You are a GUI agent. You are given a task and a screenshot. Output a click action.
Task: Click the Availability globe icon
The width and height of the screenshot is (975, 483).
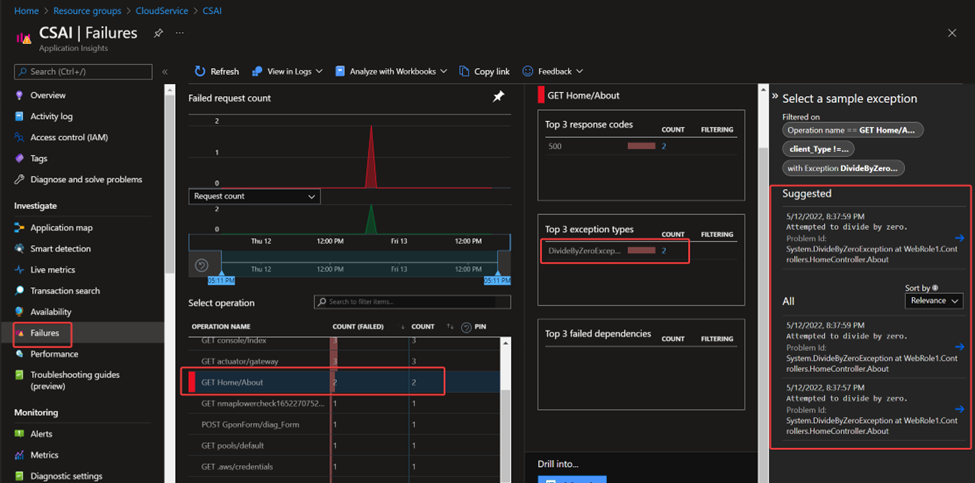click(19, 312)
